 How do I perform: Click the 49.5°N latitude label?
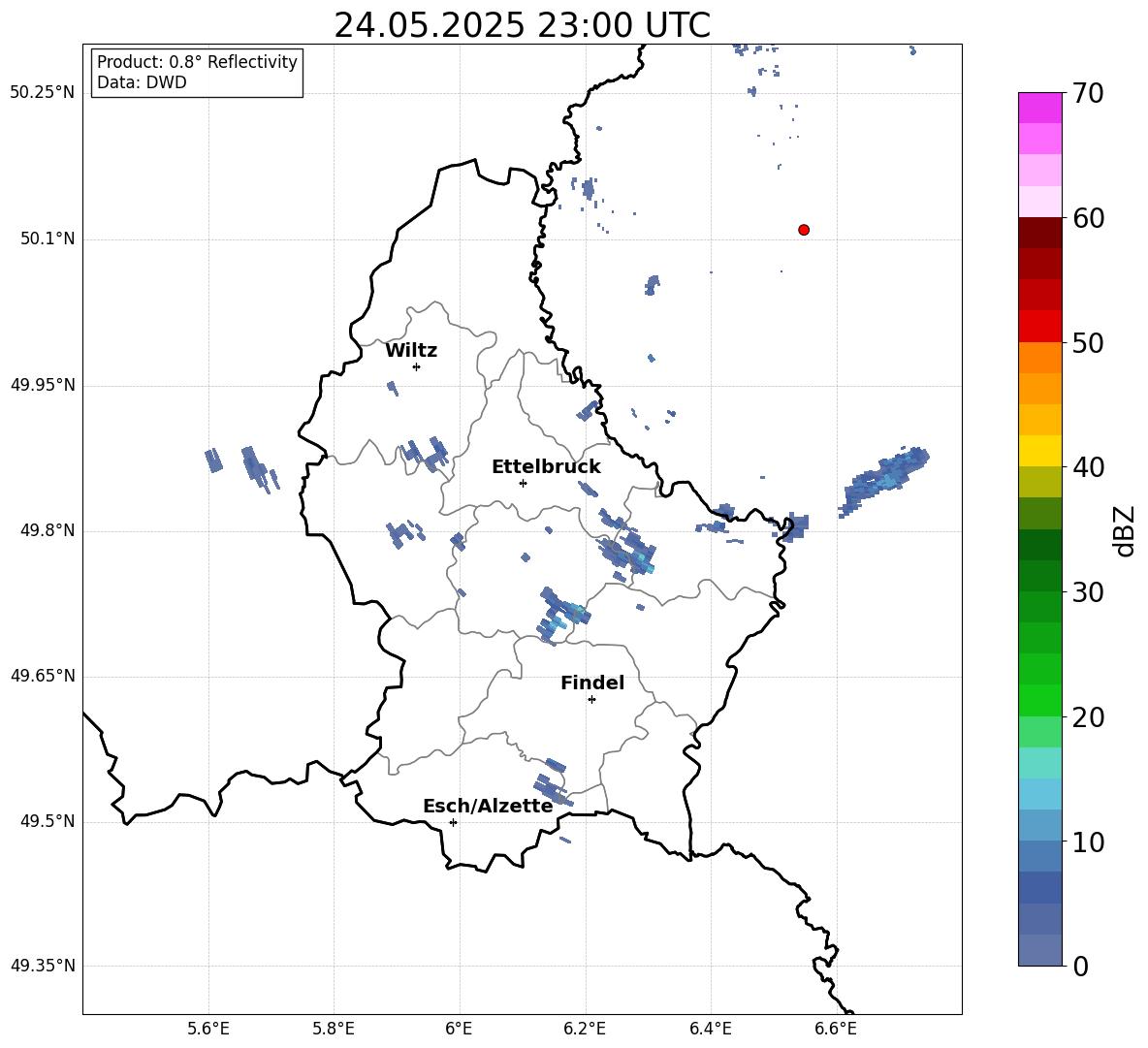click(48, 821)
